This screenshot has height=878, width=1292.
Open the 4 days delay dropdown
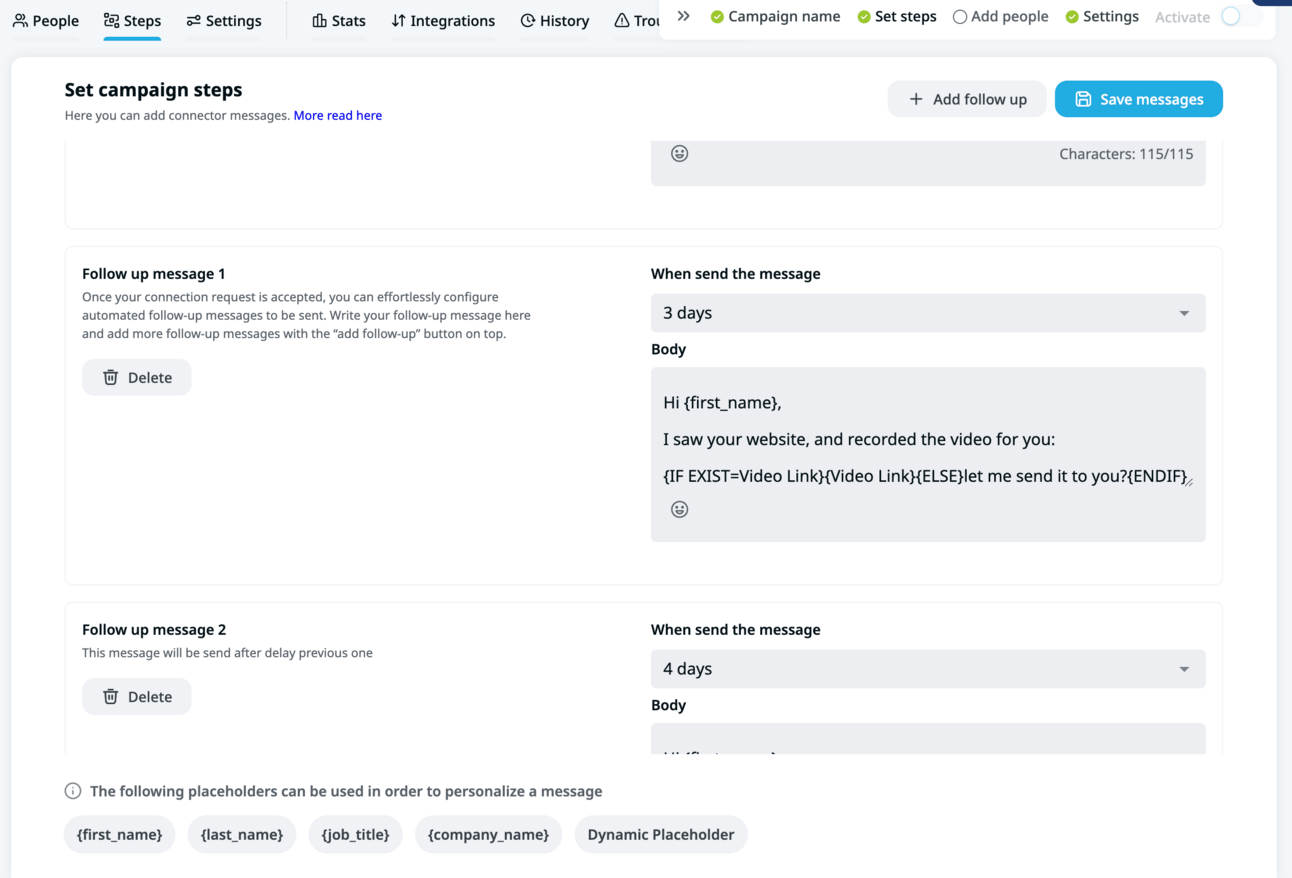click(x=927, y=669)
